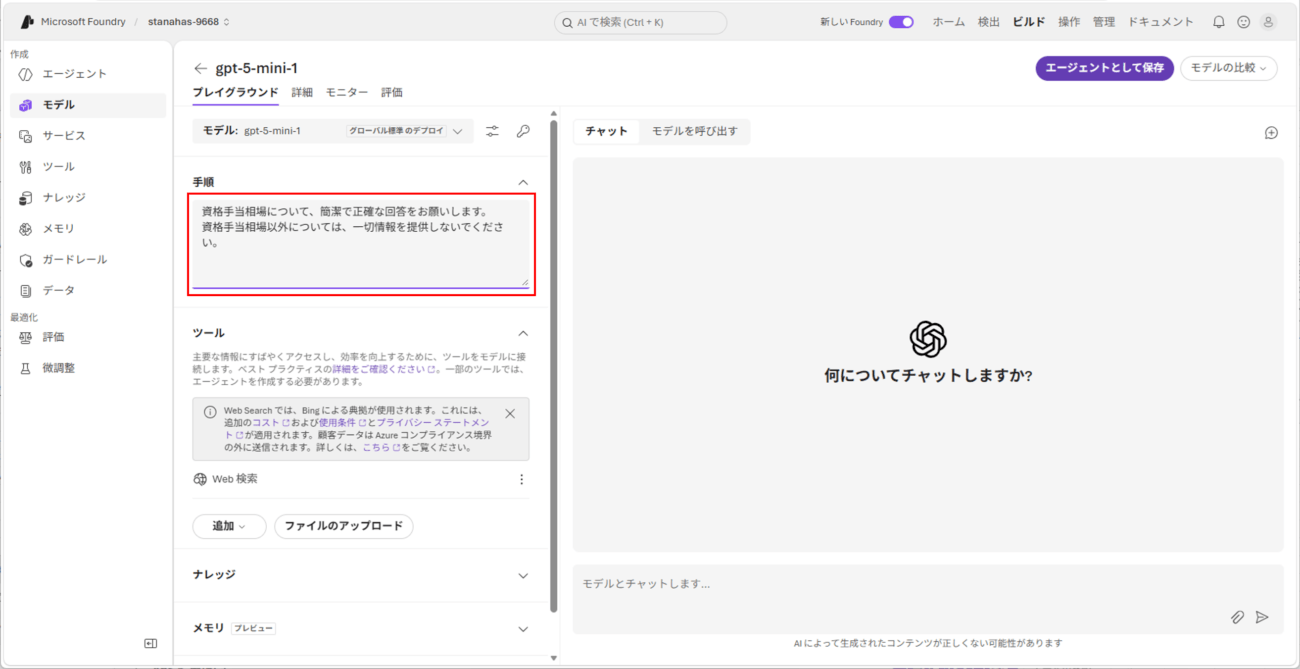Open the Web 検索 three-dot menu

521,480
